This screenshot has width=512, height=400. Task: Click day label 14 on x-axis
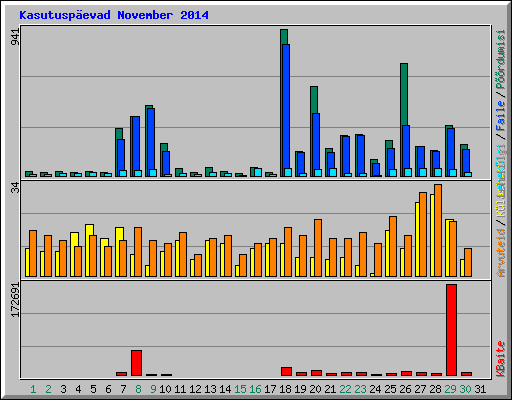point(225,389)
